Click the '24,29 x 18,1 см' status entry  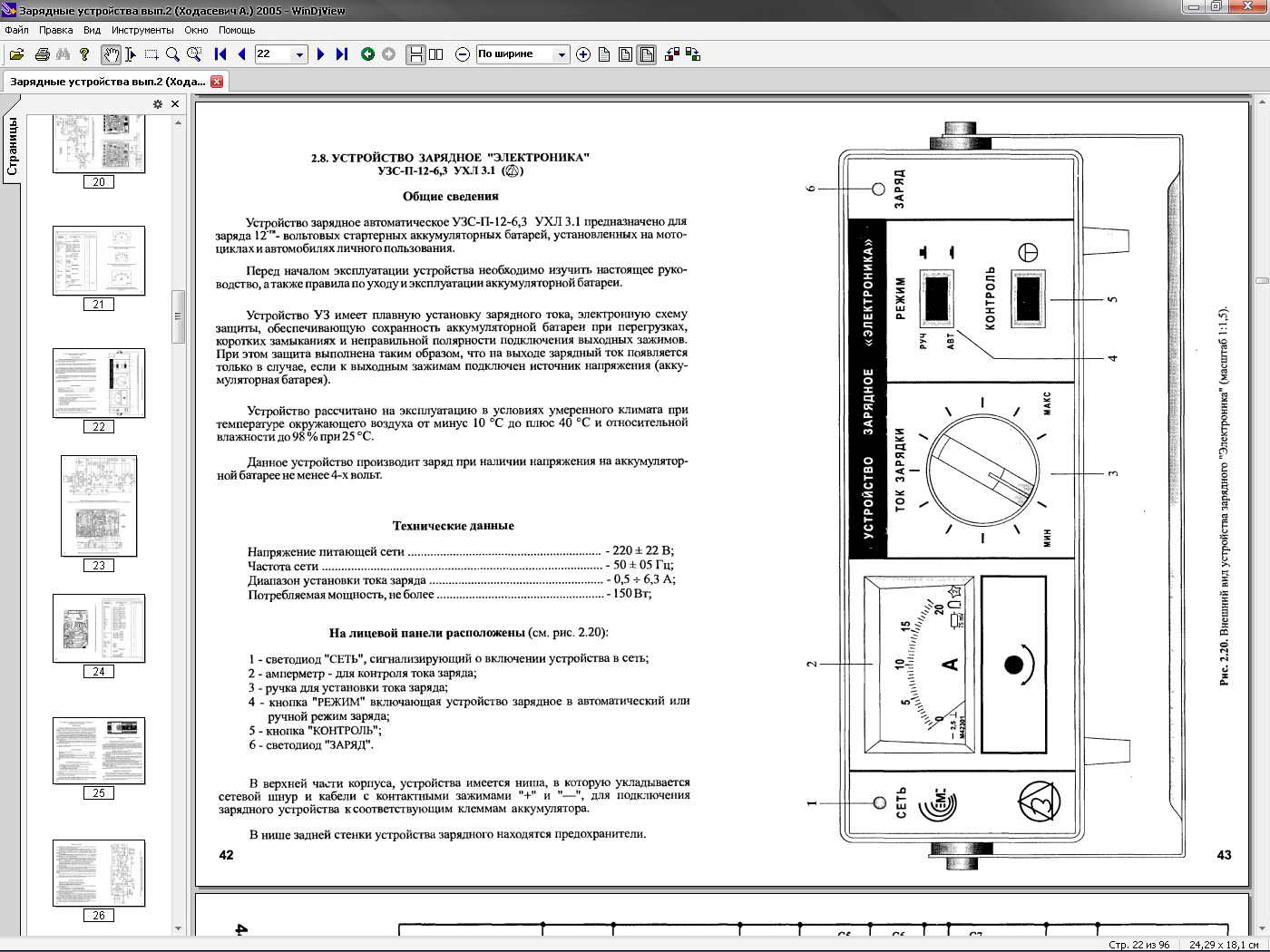(x=1225, y=945)
